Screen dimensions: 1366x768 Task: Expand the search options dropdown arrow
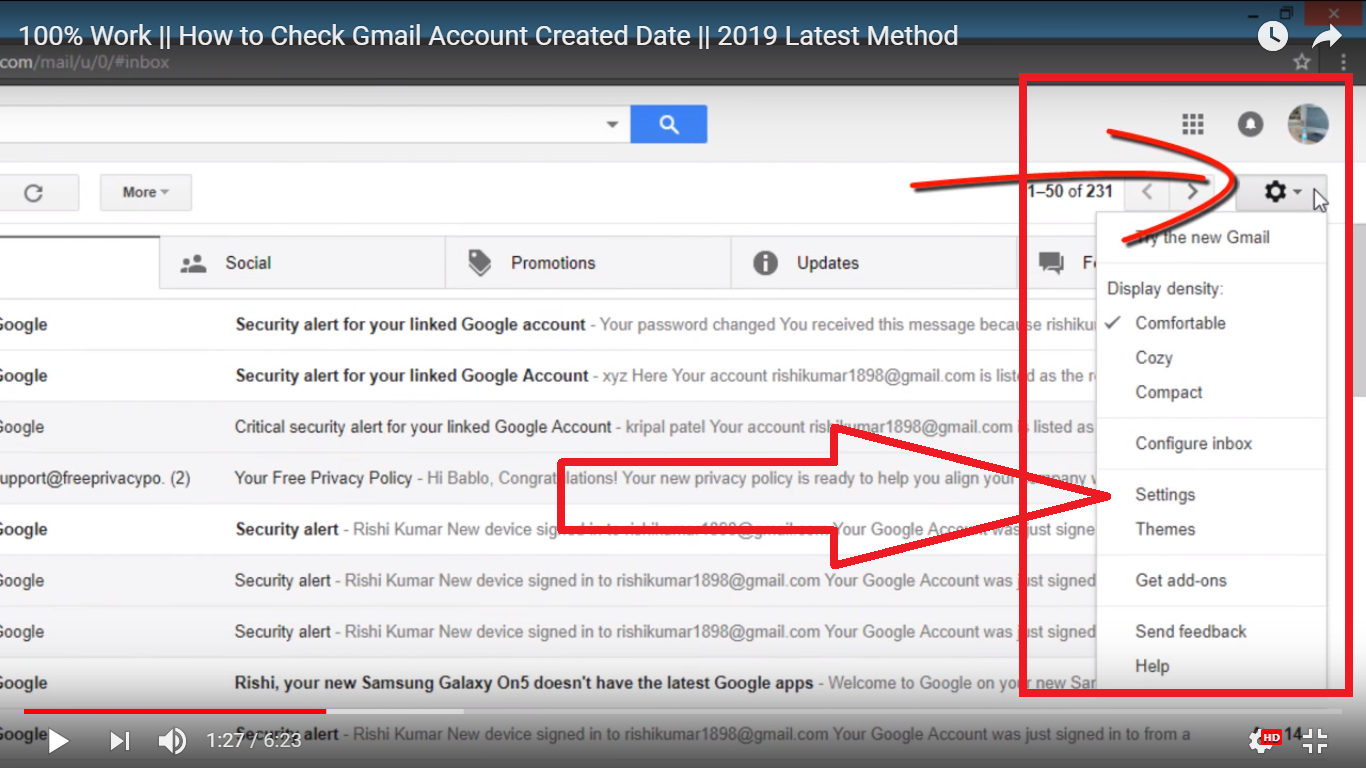(612, 123)
